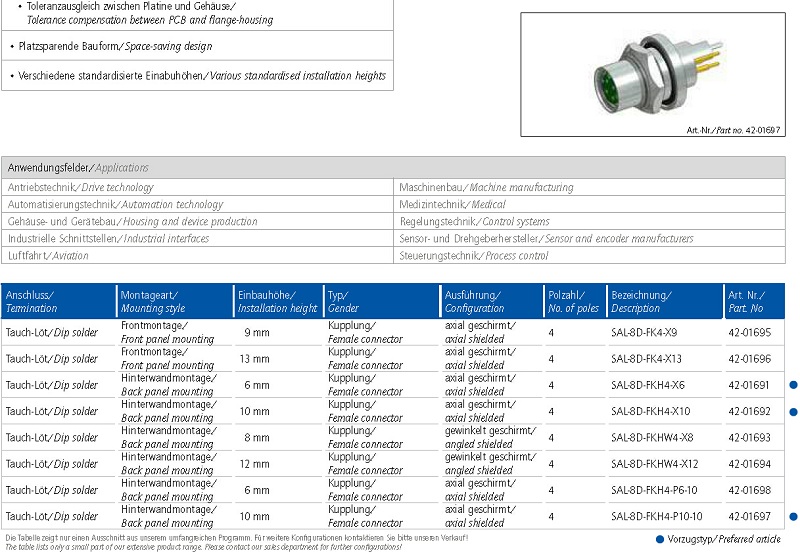Open part number 42-01695 in the table

point(749,332)
